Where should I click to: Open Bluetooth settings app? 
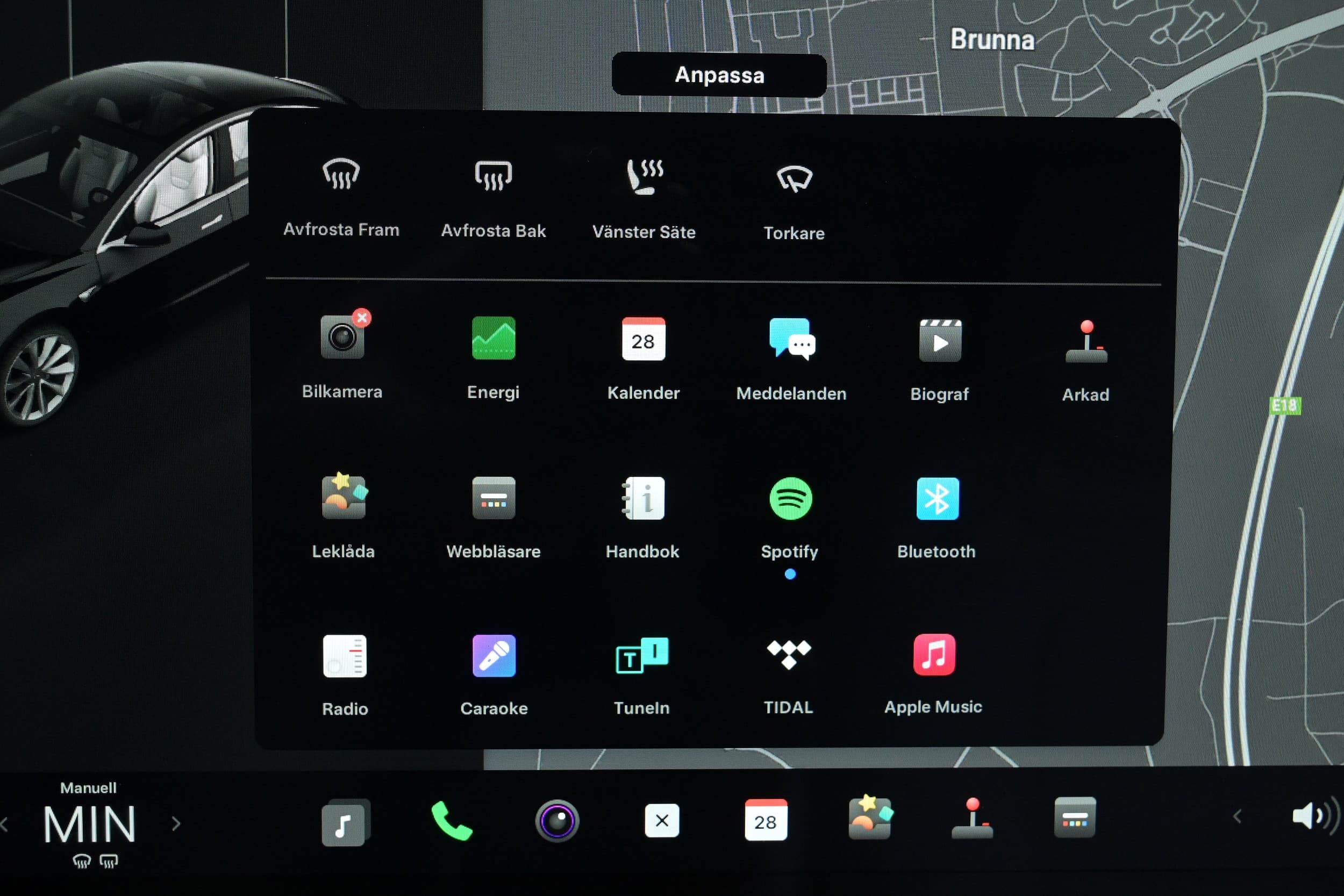(937, 499)
